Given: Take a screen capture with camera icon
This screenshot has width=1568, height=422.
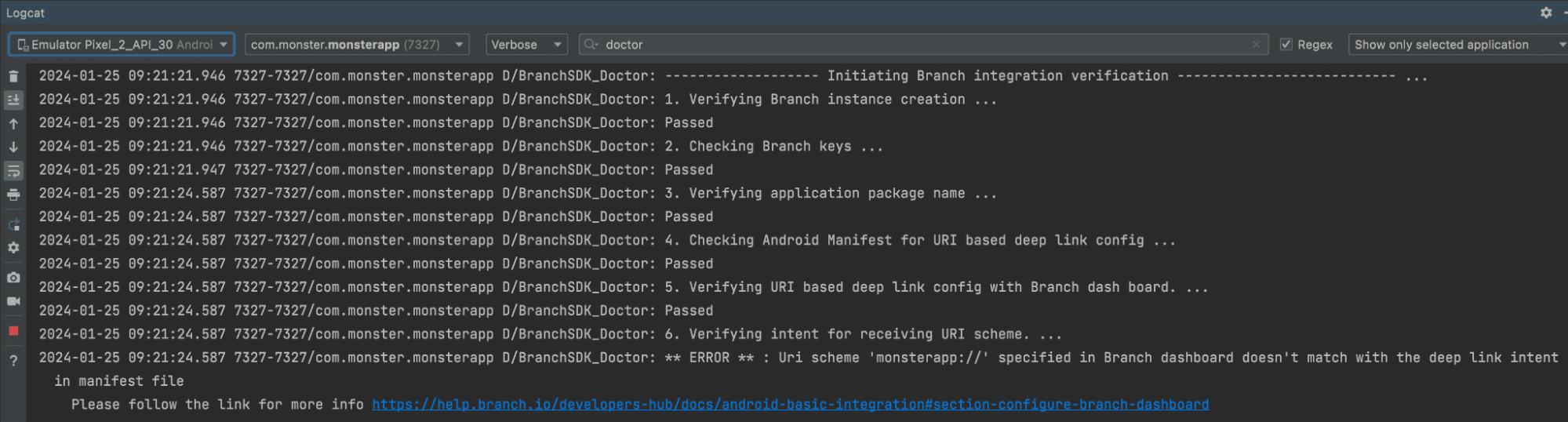Looking at the screenshot, I should tap(13, 278).
